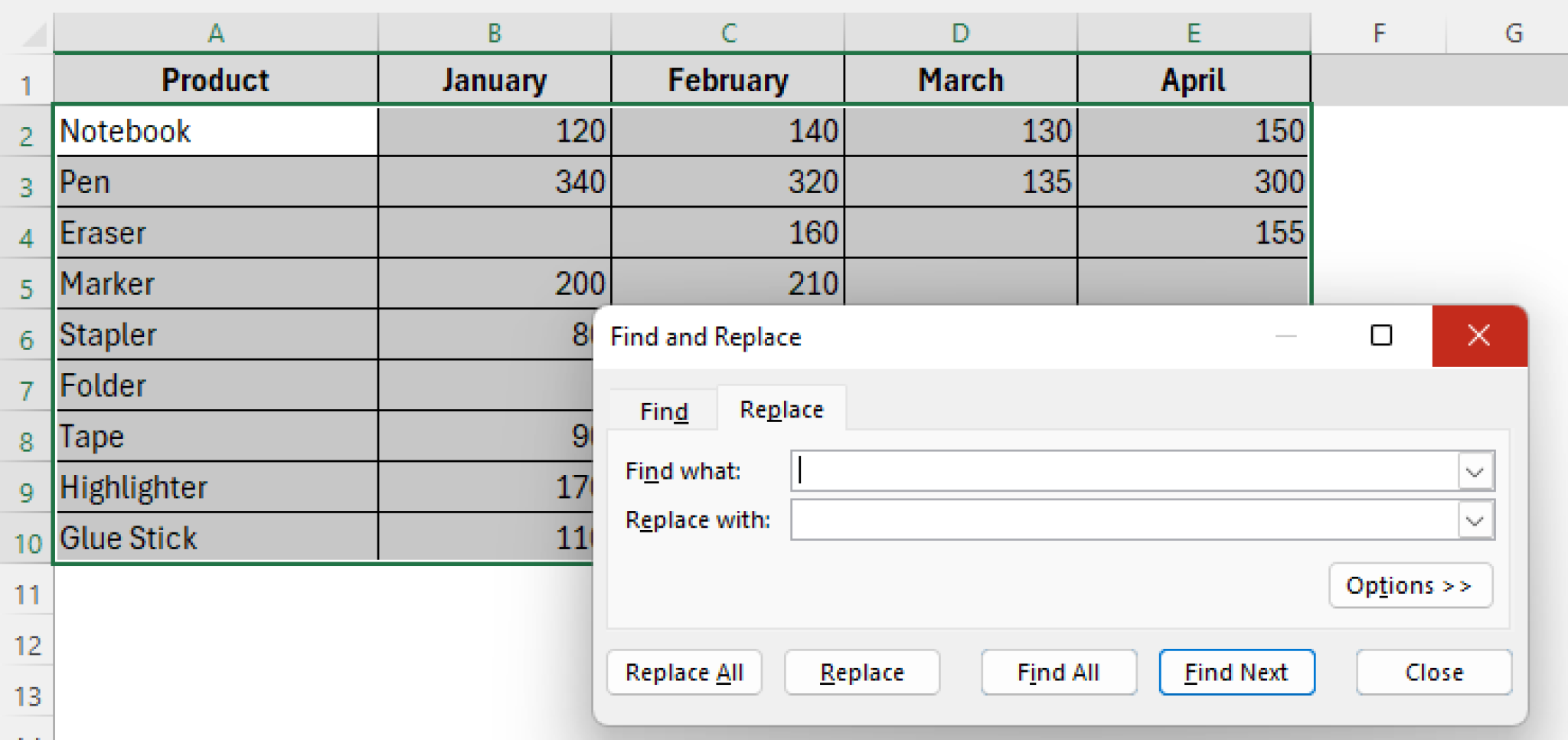Close the Find and Replace dialog
The height and width of the screenshot is (740, 1568).
click(x=1432, y=672)
